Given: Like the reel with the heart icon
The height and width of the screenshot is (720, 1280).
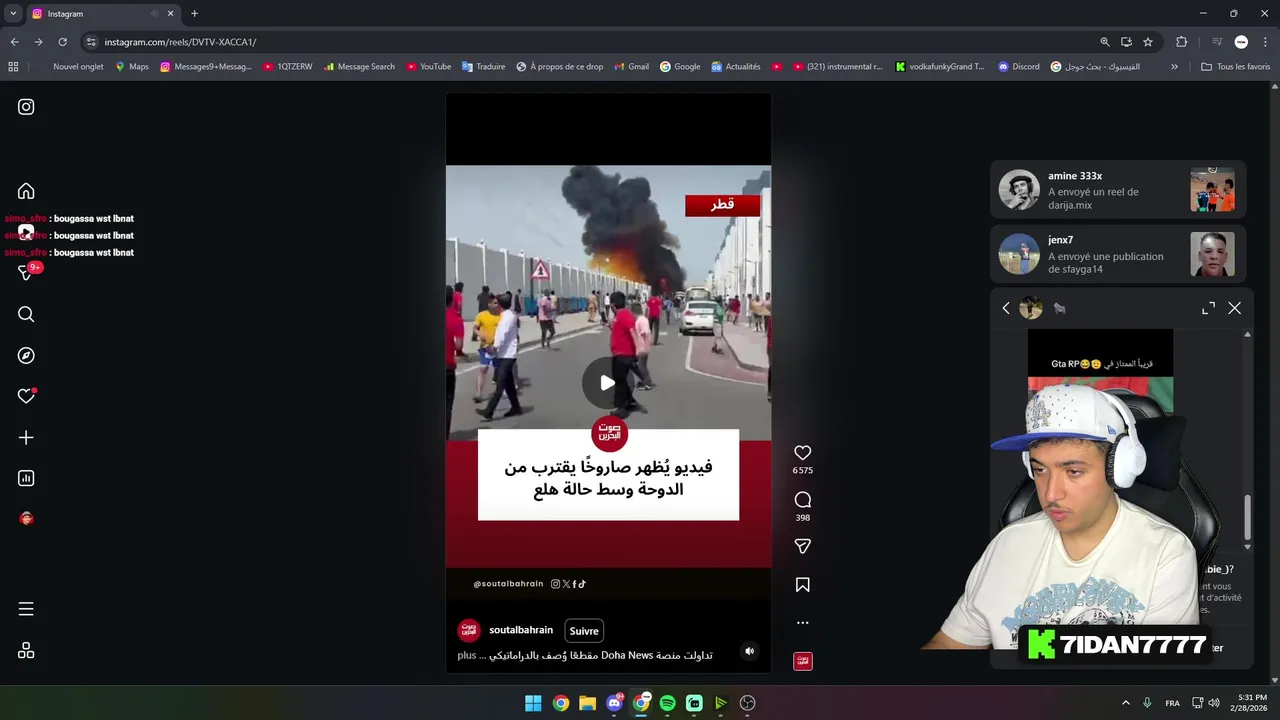Looking at the screenshot, I should [x=802, y=453].
